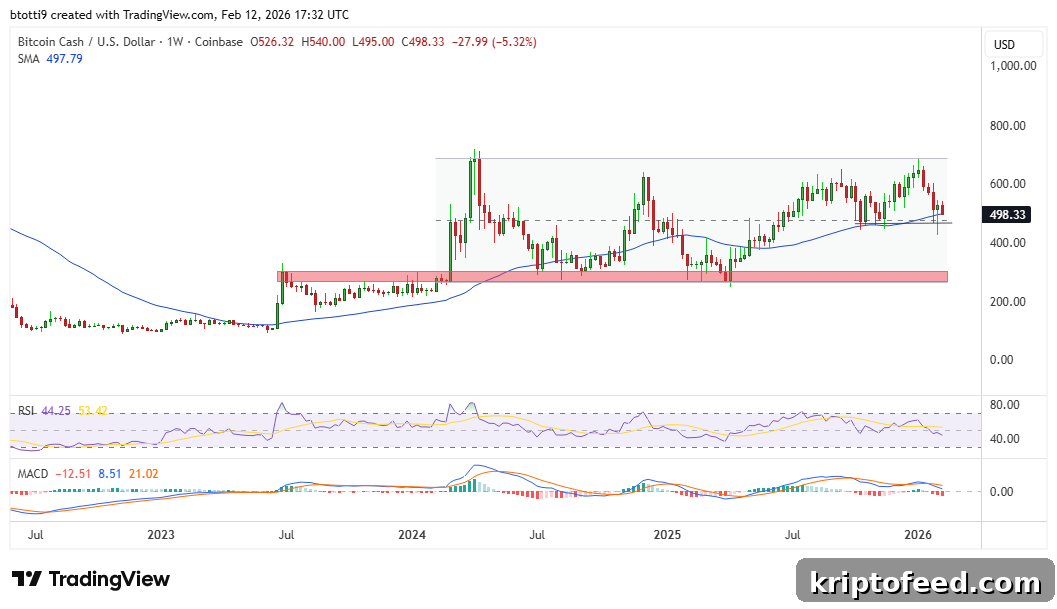Click the MACD signal value 21.02

click(143, 474)
